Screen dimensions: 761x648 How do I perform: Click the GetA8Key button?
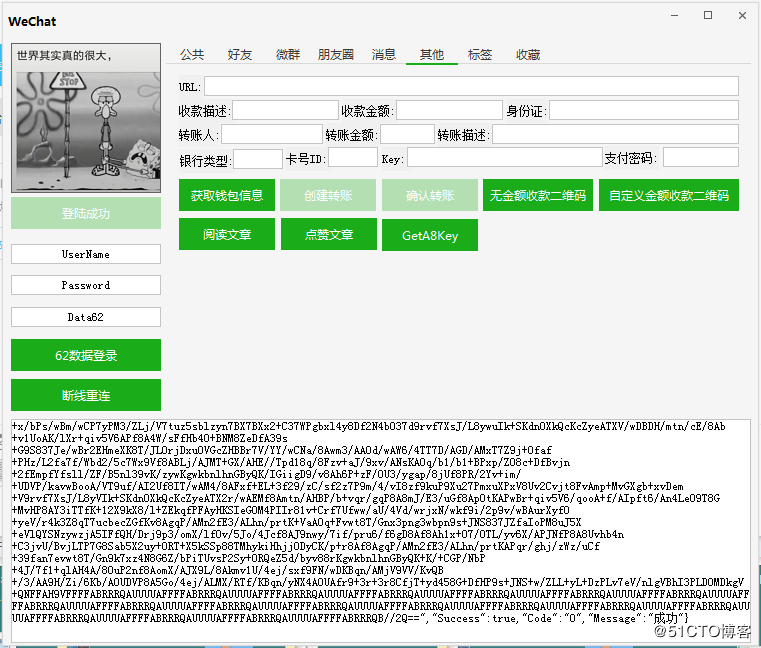[430, 235]
